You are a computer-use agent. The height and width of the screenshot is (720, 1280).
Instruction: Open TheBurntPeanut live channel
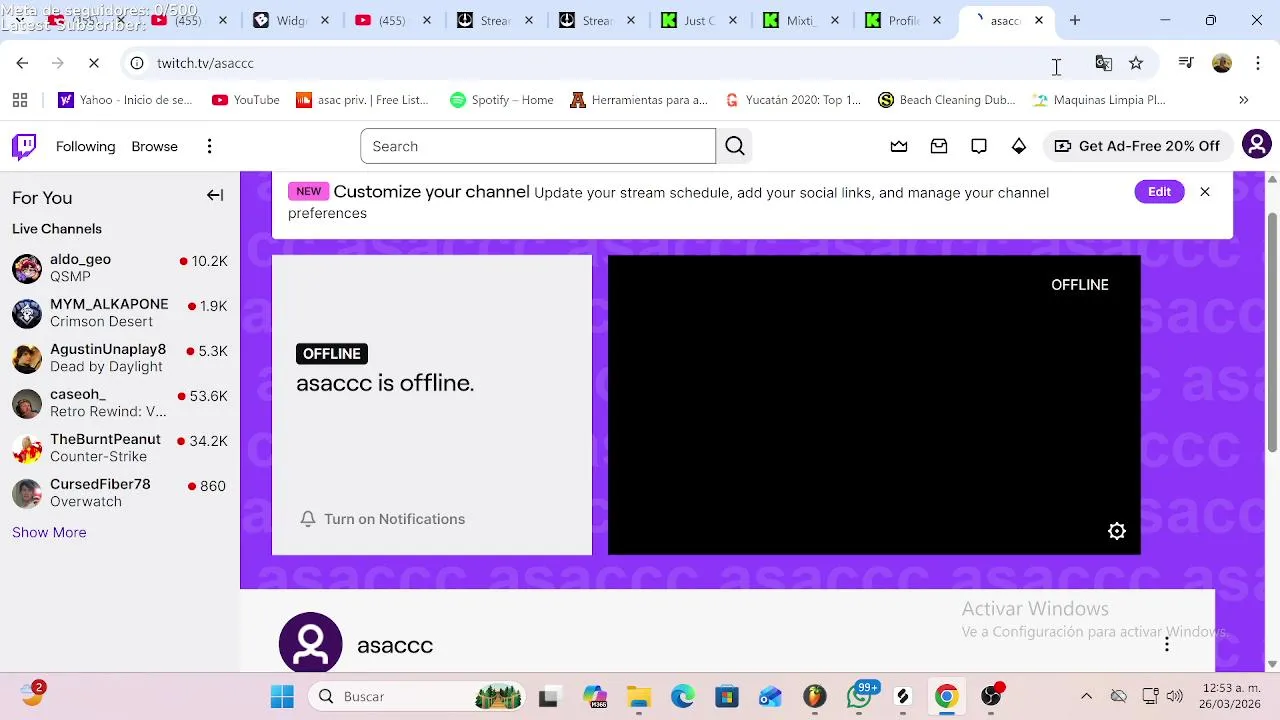(x=120, y=448)
